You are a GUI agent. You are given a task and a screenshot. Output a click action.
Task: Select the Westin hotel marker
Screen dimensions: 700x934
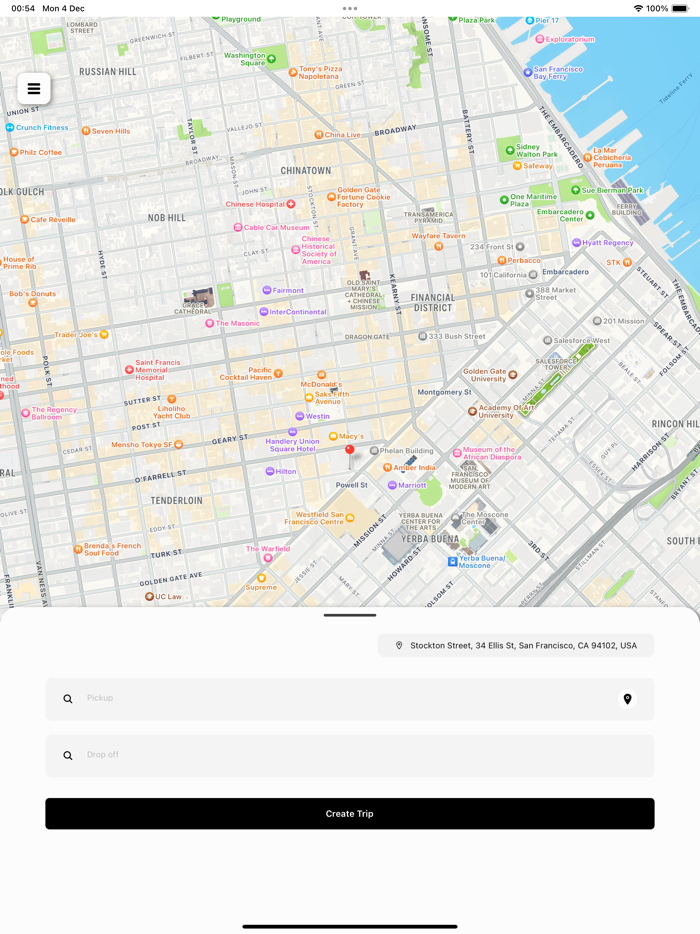pos(300,416)
